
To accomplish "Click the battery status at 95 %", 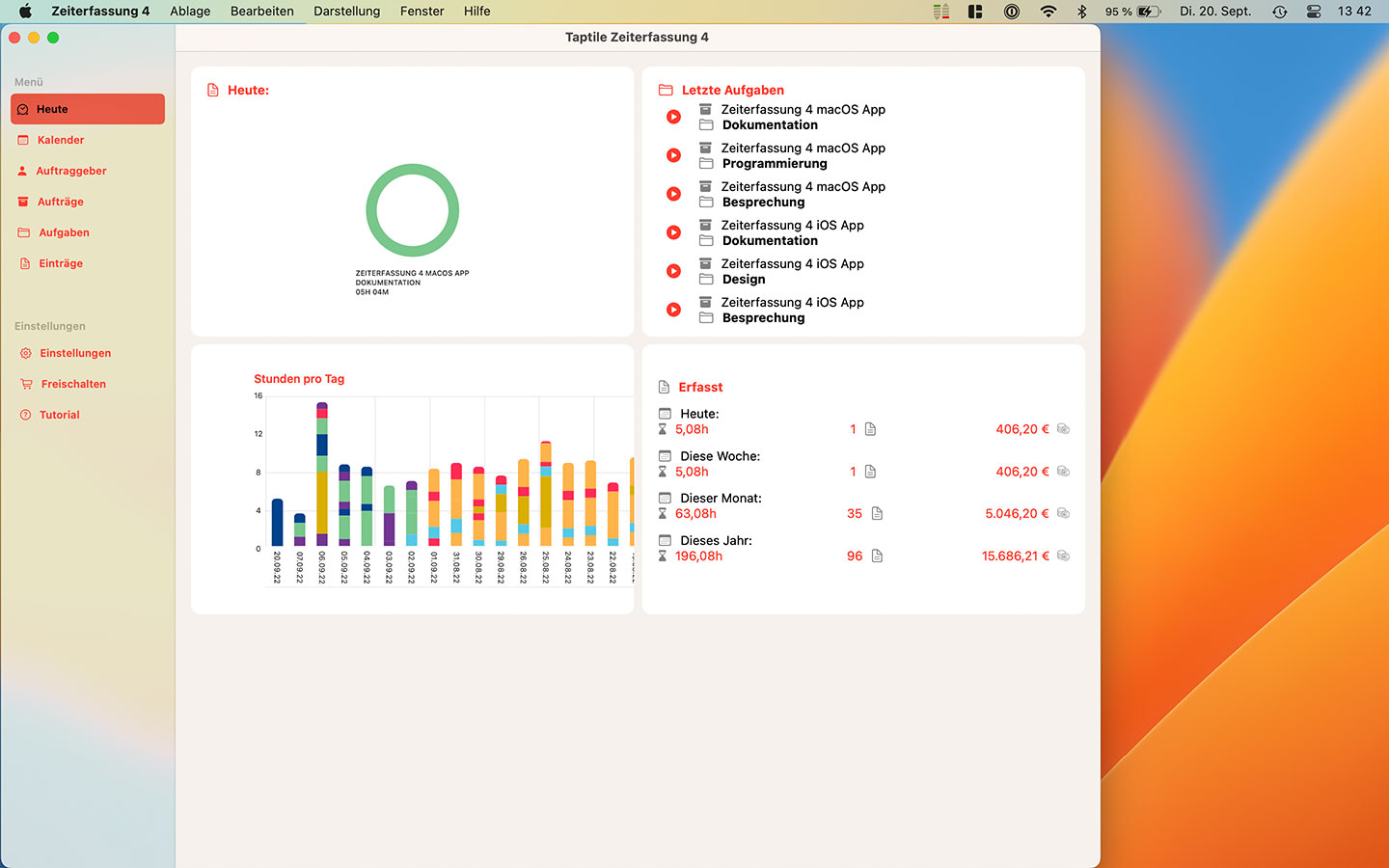I will (1133, 12).
